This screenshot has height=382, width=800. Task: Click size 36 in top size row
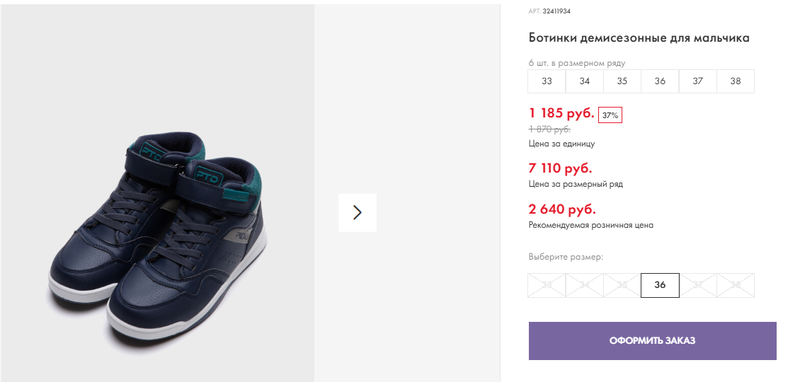coord(660,81)
